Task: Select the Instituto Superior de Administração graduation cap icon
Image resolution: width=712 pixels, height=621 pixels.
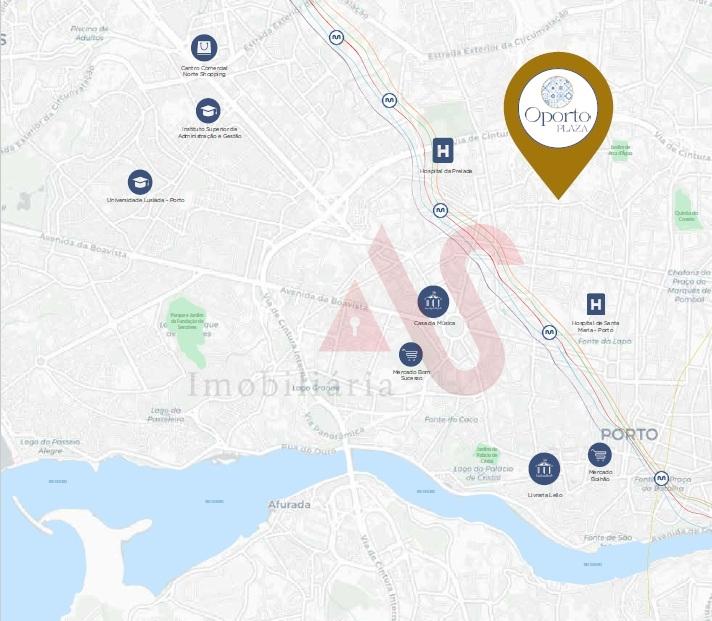Action: click(208, 111)
